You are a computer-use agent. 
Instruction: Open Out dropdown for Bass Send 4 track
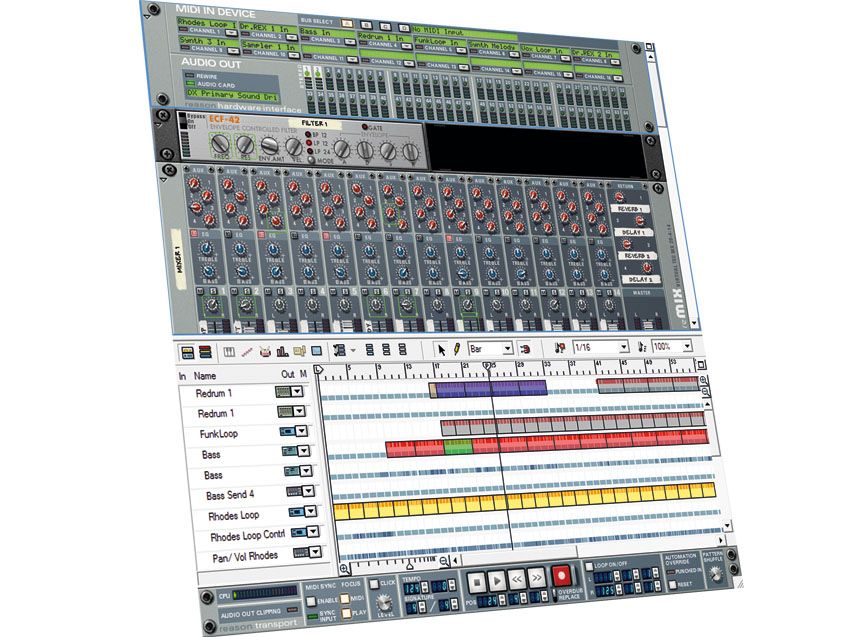tap(308, 491)
